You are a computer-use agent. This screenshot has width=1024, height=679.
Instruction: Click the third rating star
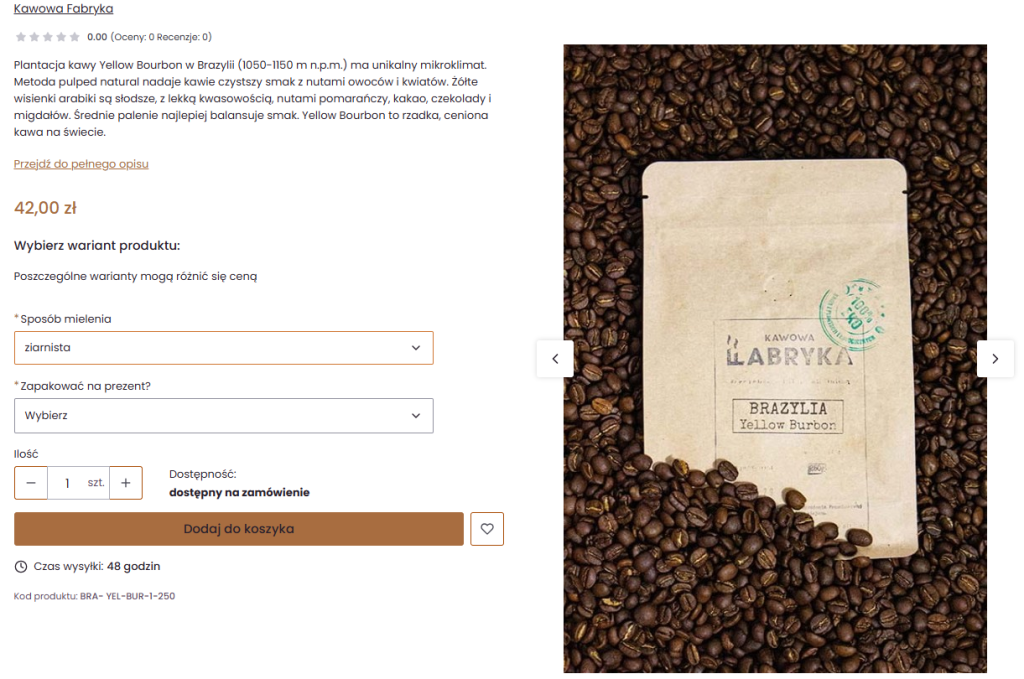[48, 37]
